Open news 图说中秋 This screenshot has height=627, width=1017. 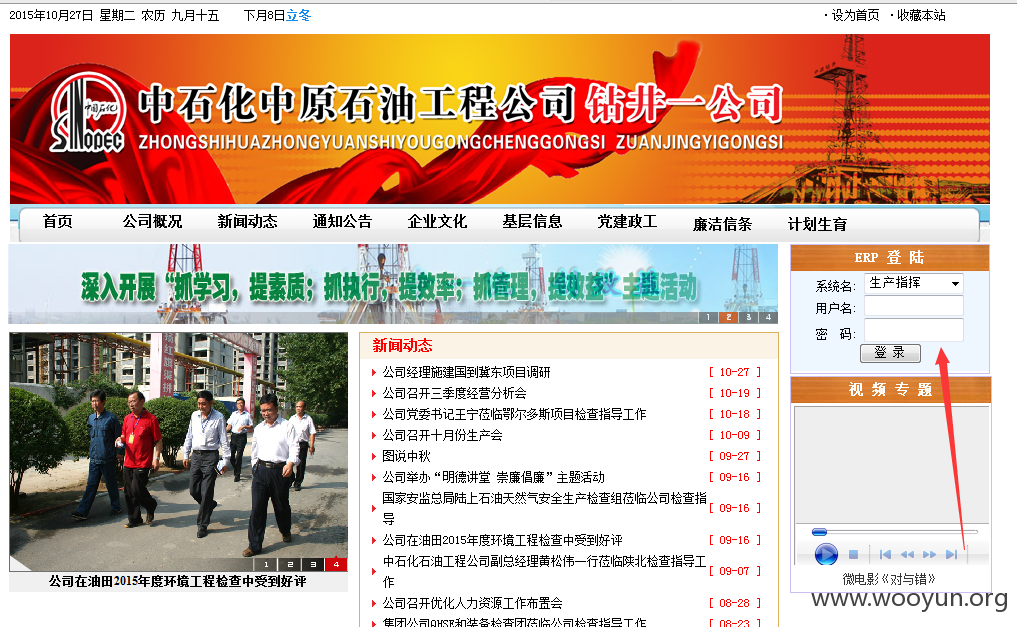[x=406, y=456]
